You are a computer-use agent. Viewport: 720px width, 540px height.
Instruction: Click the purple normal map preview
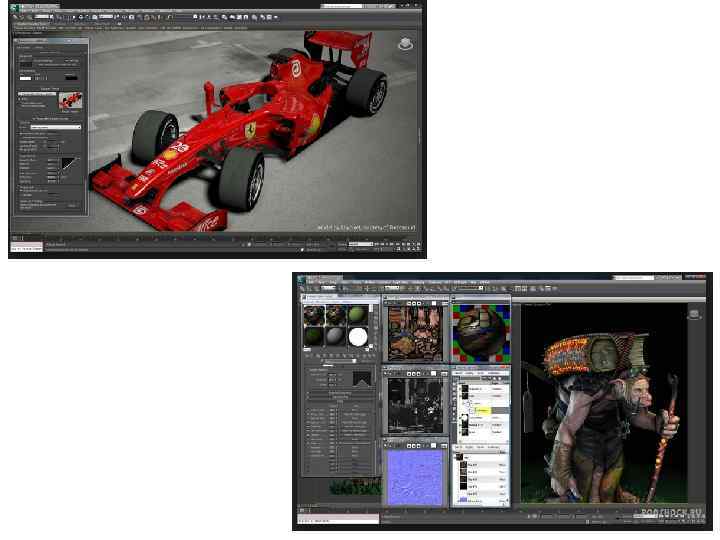(x=415, y=478)
